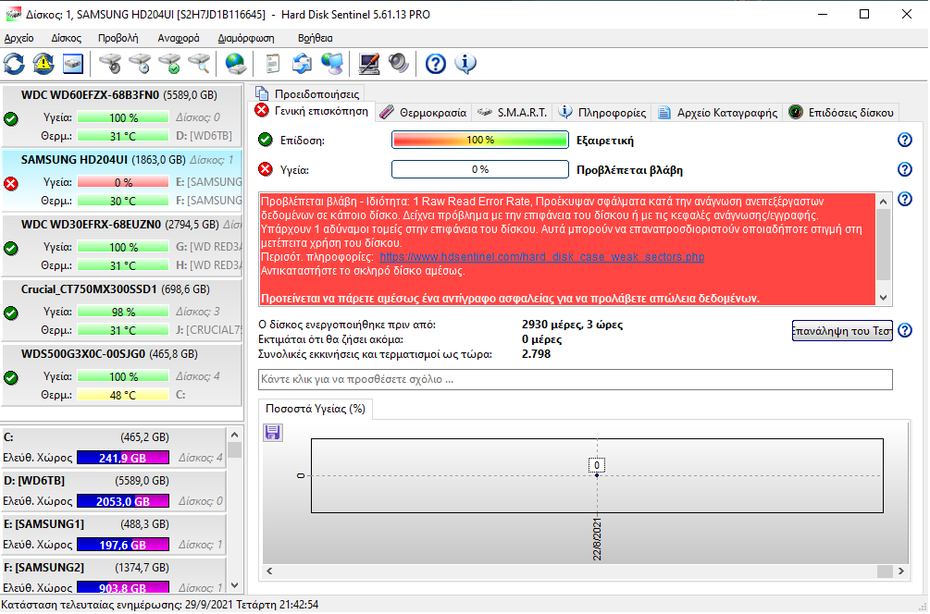Click the disk with magnifier icon

[199, 63]
